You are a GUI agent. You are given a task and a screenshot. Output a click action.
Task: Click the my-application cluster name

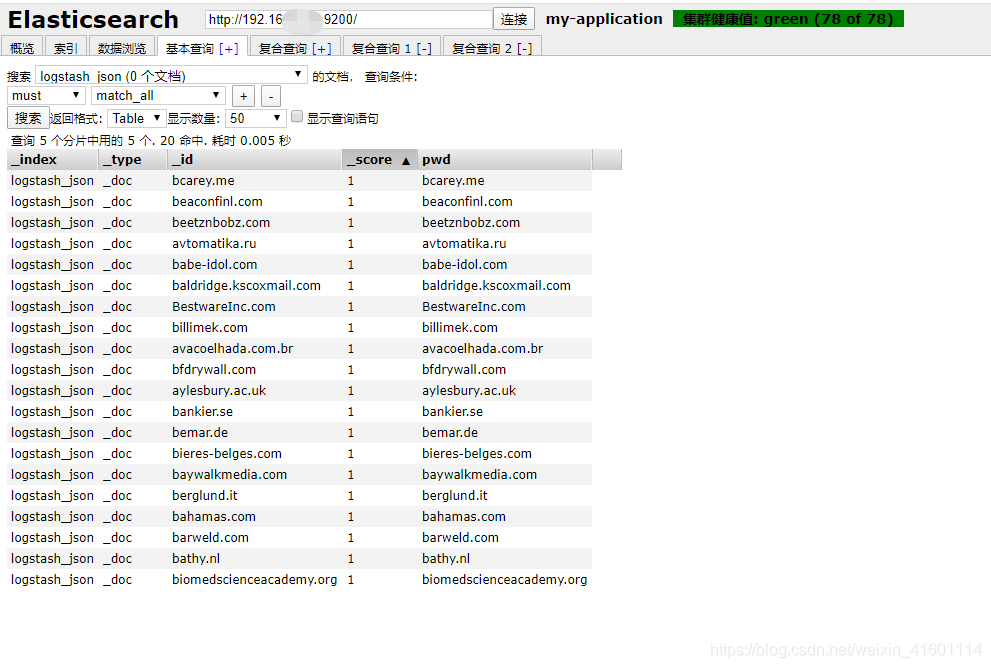point(604,19)
